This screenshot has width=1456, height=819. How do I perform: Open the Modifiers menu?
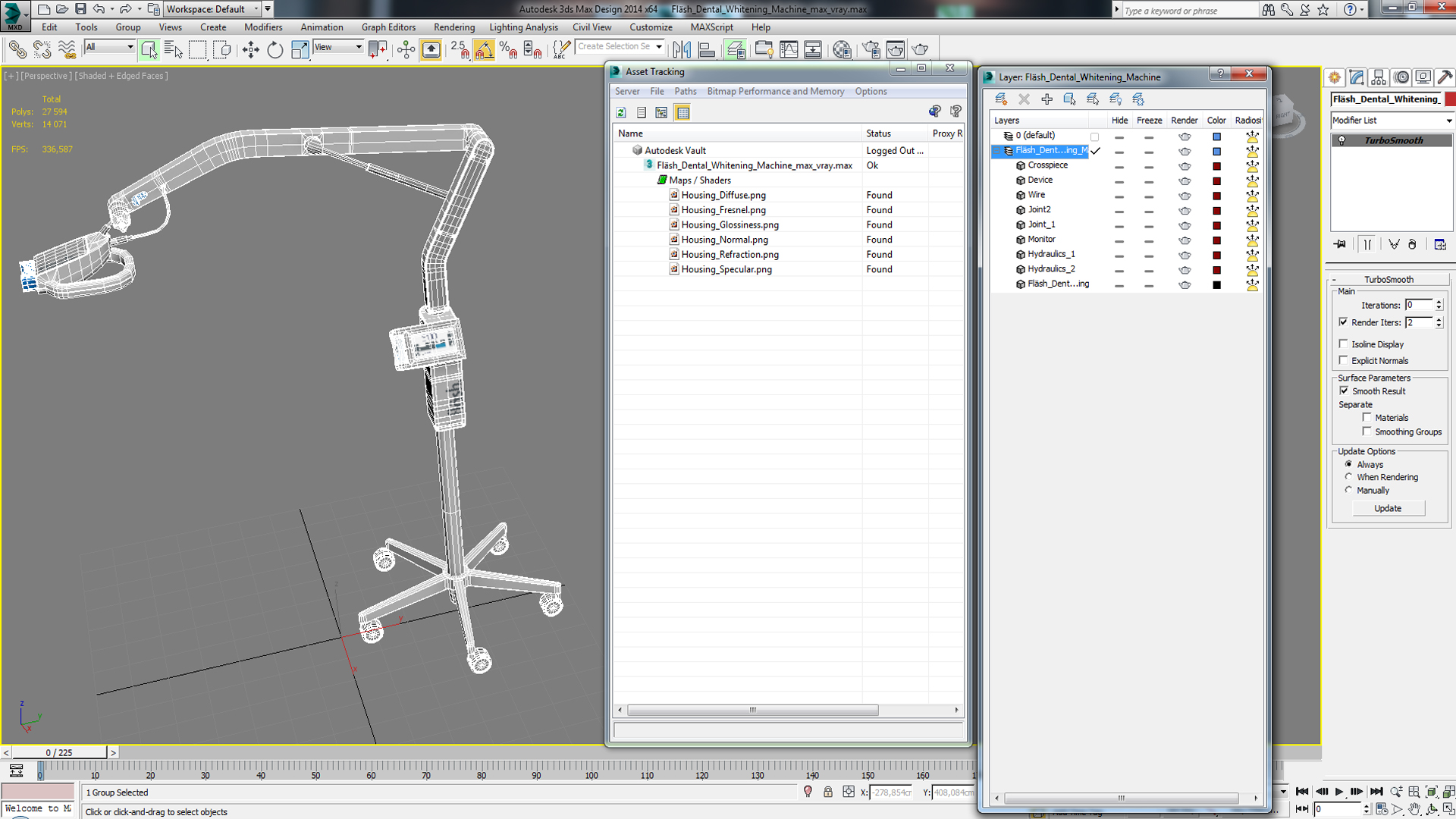click(262, 27)
